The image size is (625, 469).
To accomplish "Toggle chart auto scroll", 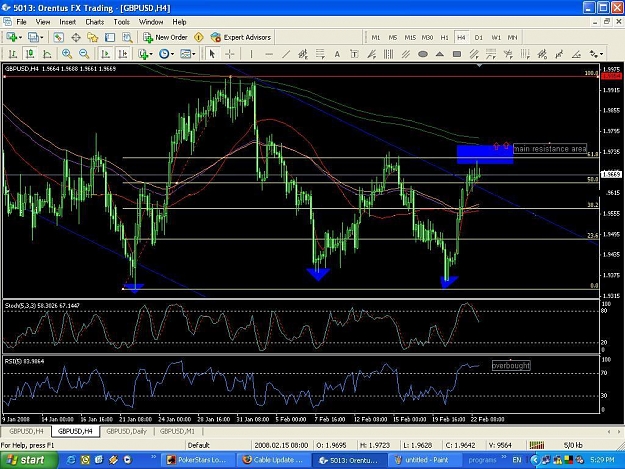I will click(x=105, y=54).
